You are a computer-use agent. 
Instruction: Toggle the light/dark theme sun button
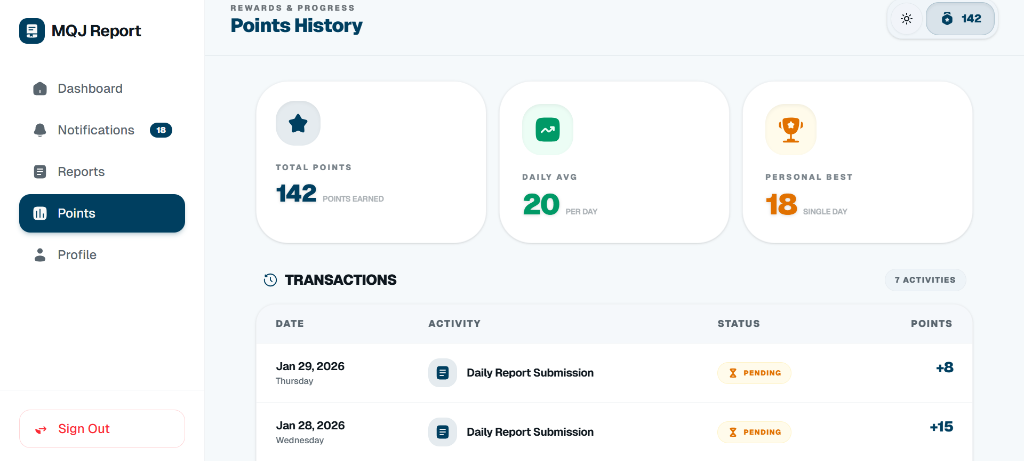point(906,19)
